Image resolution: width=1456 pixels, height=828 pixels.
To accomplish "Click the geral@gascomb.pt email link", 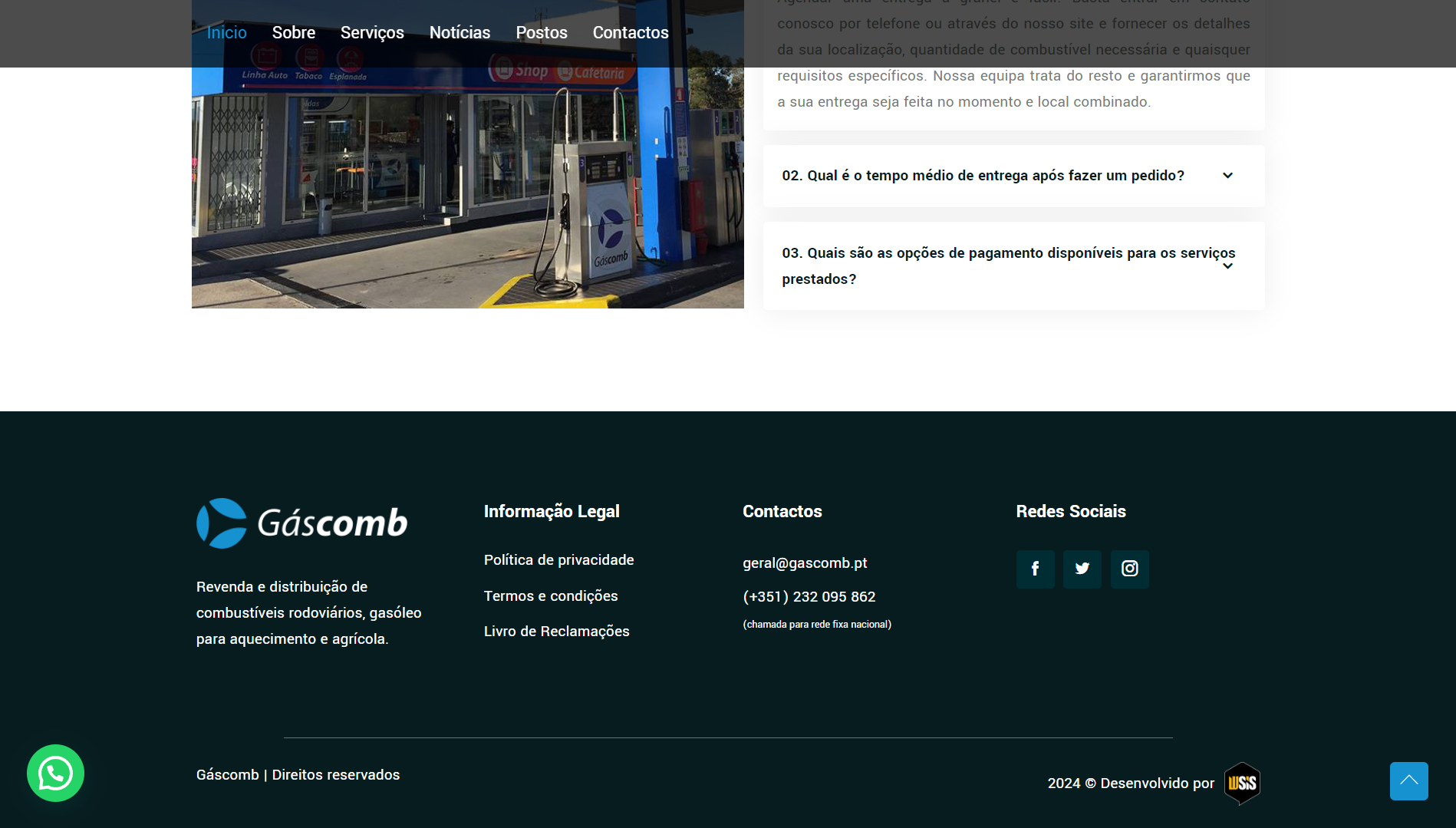I will click(x=805, y=563).
